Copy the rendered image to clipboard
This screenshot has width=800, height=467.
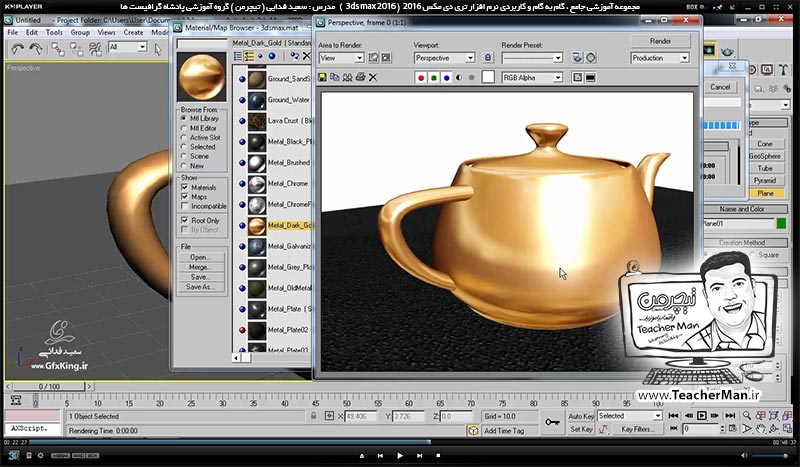coord(335,78)
